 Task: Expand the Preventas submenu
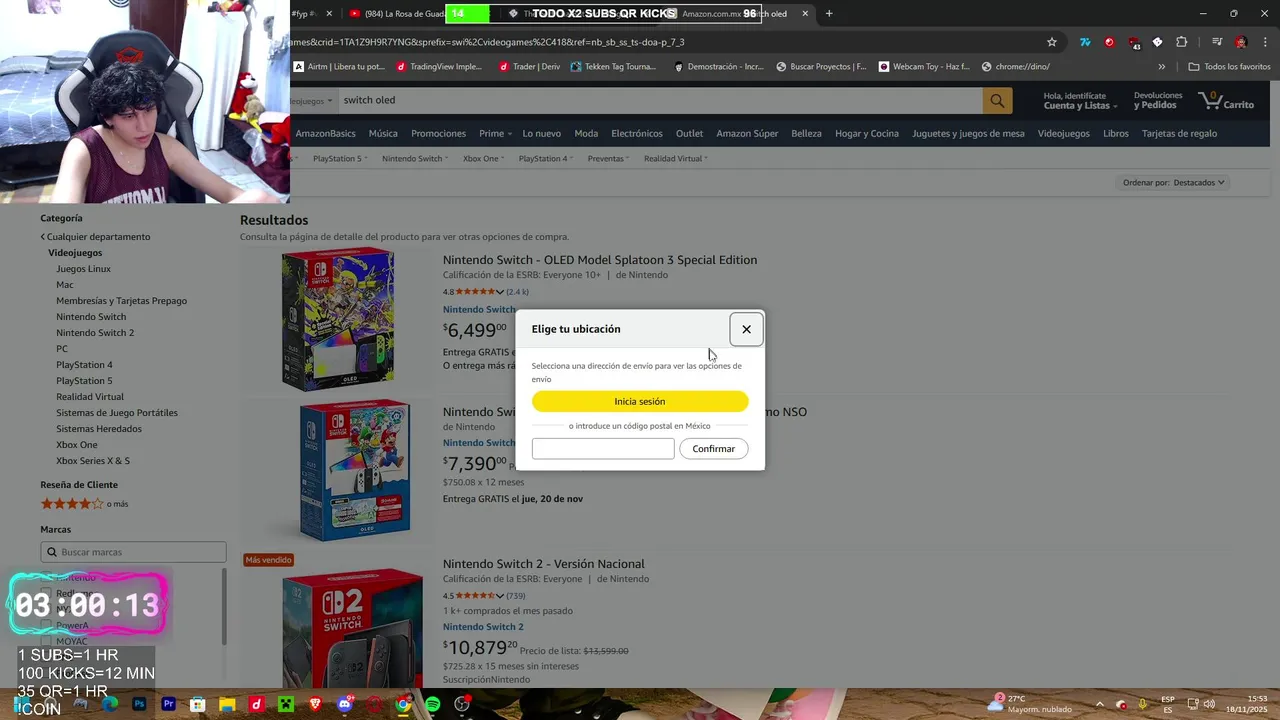(x=607, y=158)
